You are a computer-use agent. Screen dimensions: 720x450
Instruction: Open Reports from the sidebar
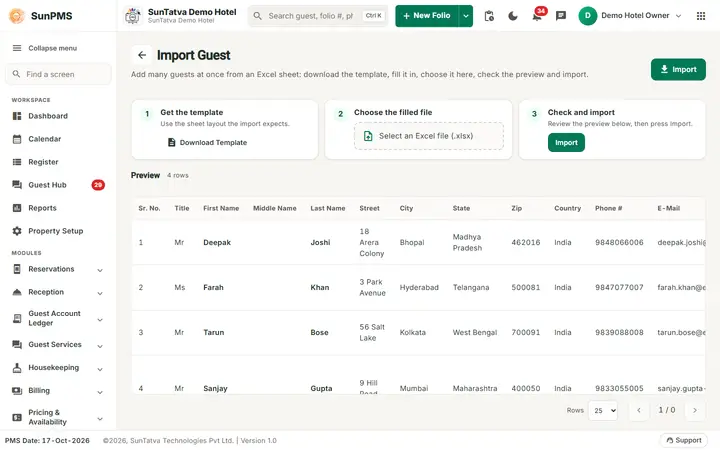pos(58,208)
